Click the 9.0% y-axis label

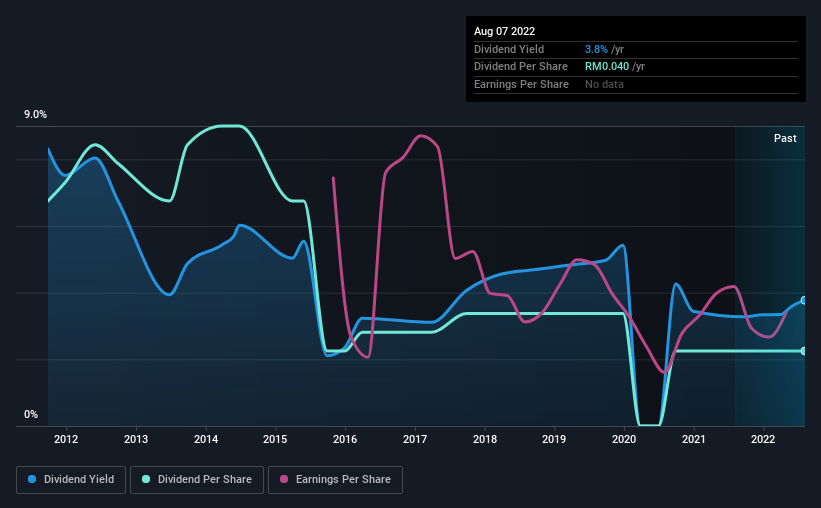[35, 115]
